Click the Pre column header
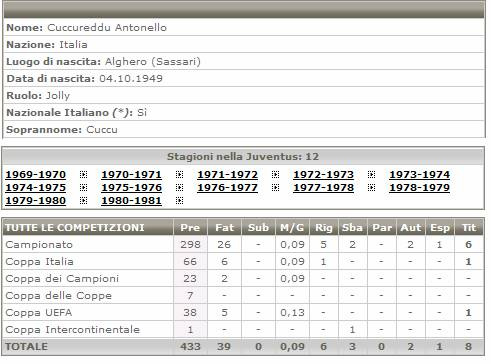Screen dimensions: 491x364 [190, 227]
